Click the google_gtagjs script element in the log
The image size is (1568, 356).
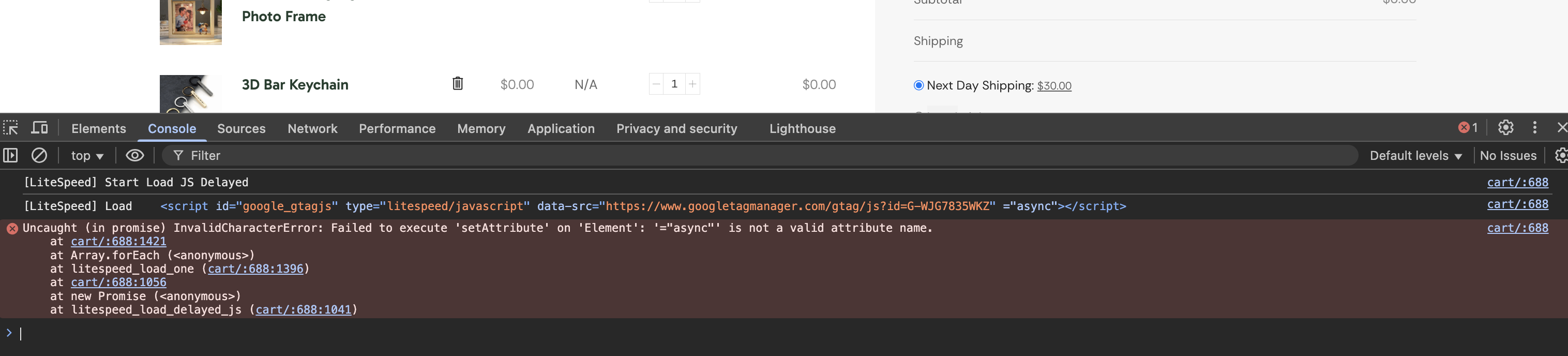point(643,206)
